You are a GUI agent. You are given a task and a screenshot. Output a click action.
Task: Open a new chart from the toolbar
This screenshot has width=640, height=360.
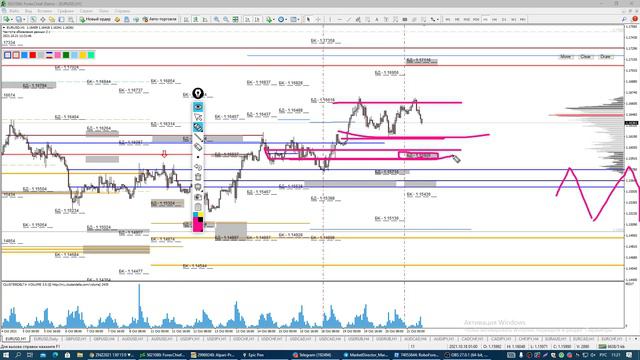pos(6,19)
